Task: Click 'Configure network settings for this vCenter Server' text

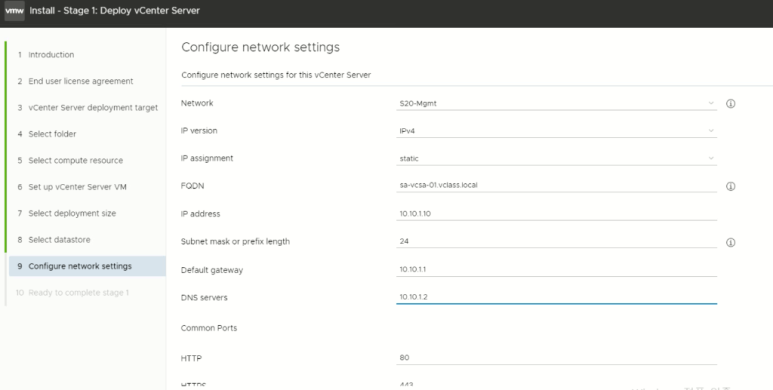Action: click(x=276, y=75)
